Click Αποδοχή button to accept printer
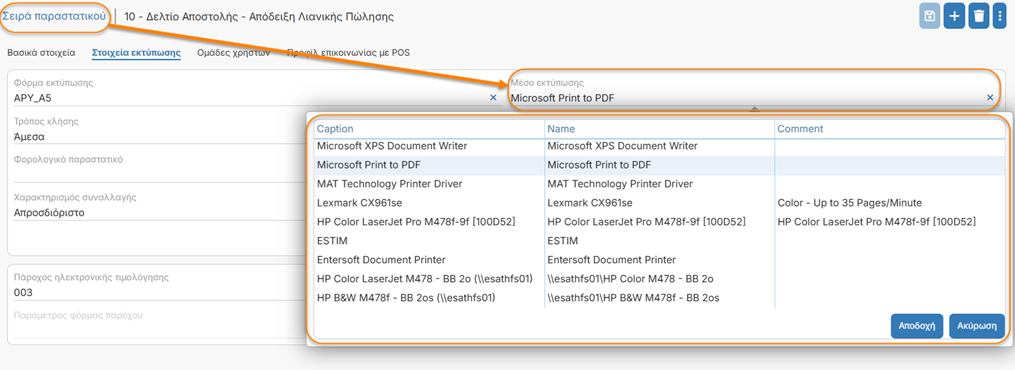This screenshot has width=1015, height=370. click(917, 326)
